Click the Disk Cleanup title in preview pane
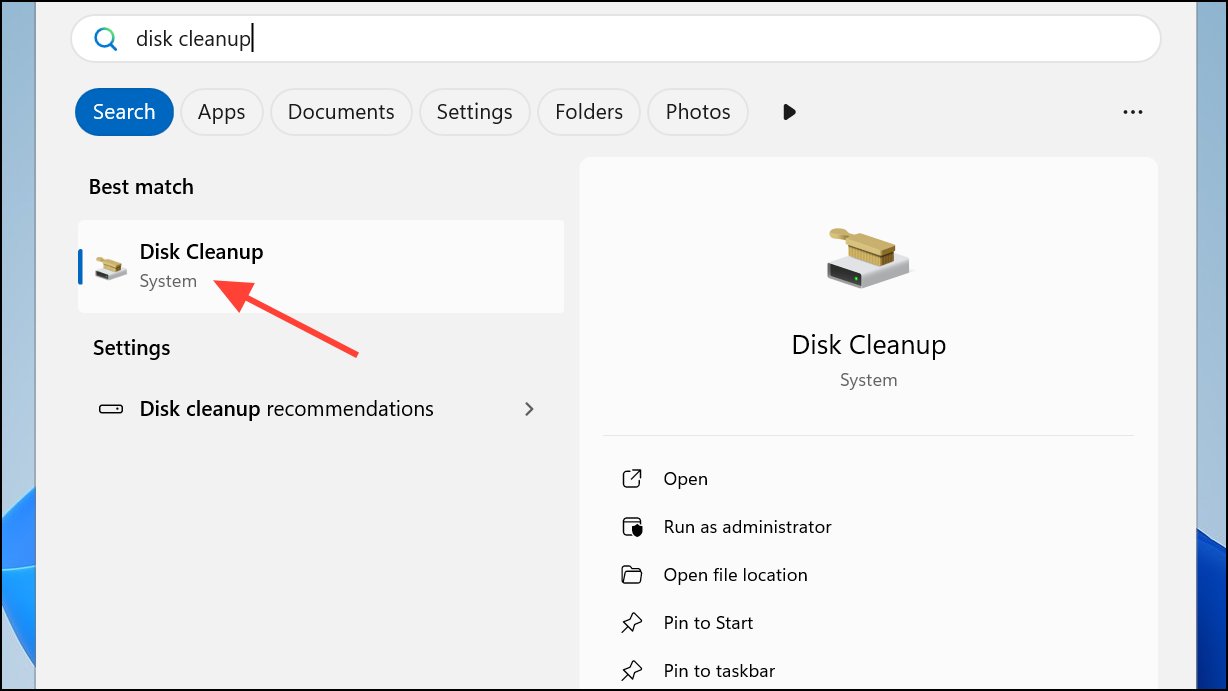 point(868,345)
